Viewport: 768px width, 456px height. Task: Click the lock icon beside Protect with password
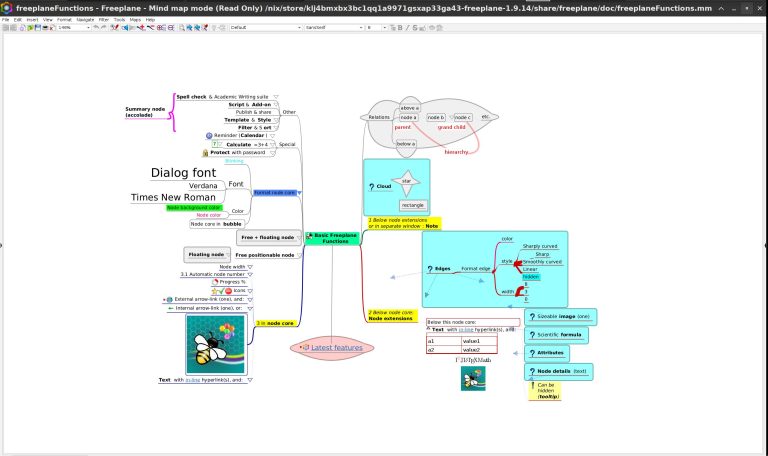205,153
